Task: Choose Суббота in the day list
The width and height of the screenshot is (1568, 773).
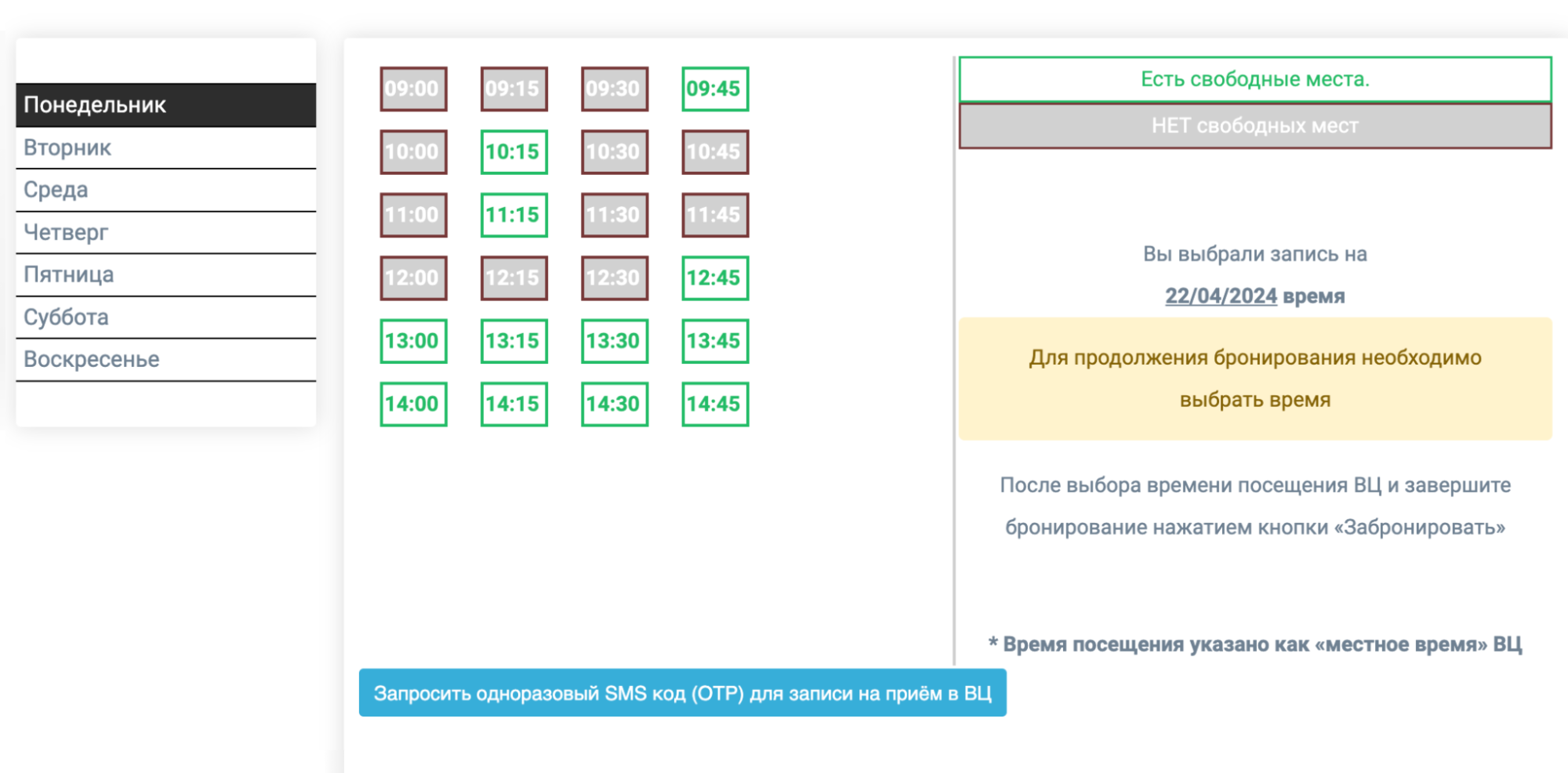Action: 165,317
